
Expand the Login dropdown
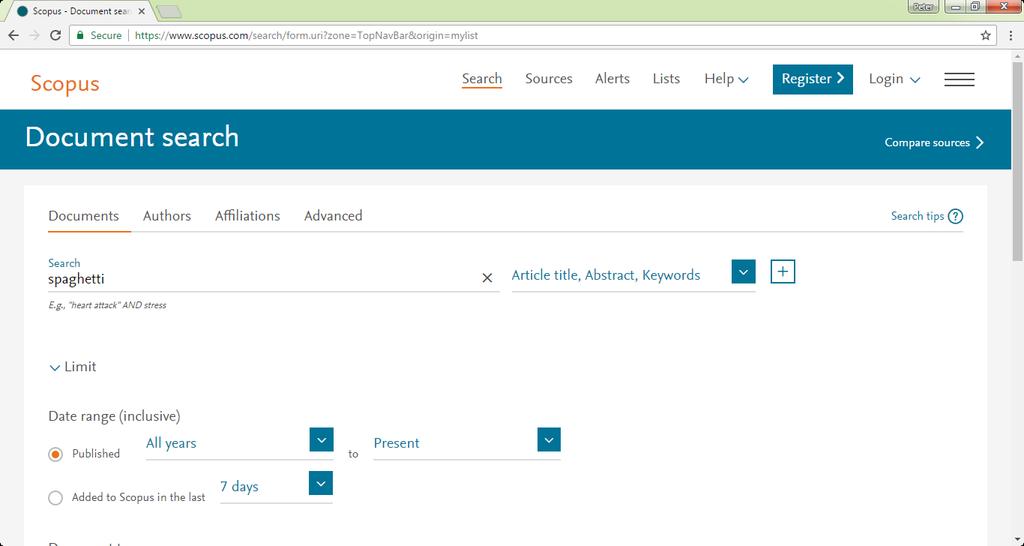tap(894, 79)
